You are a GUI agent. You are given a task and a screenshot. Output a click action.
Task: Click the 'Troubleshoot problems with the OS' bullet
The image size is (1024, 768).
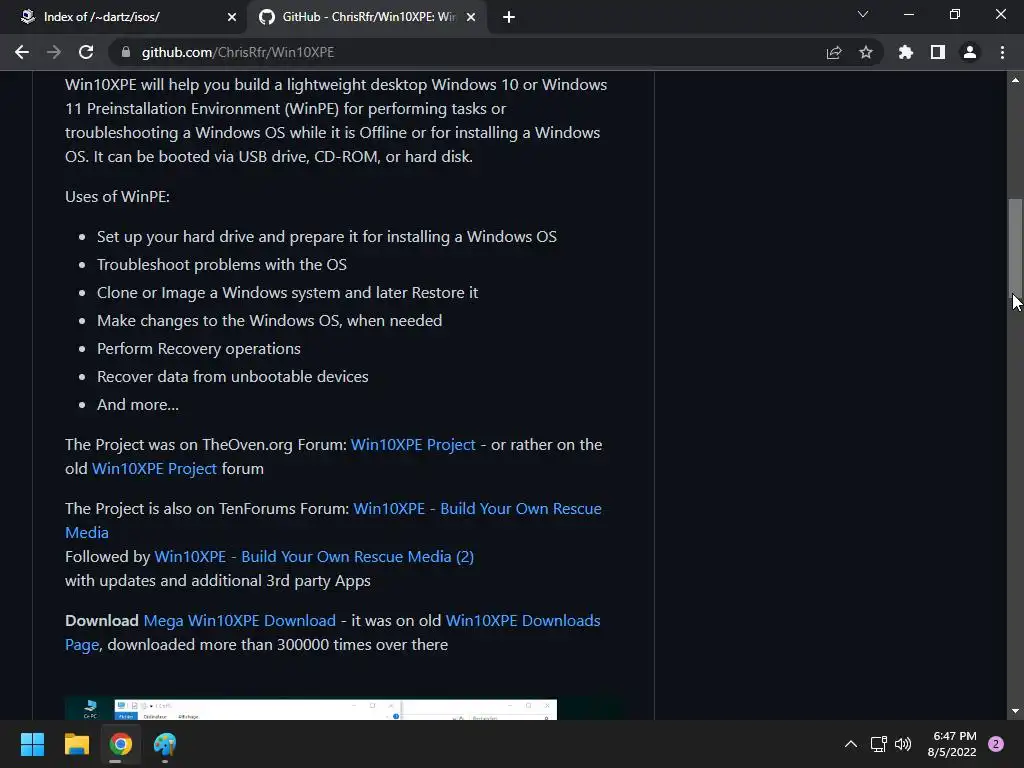221,264
